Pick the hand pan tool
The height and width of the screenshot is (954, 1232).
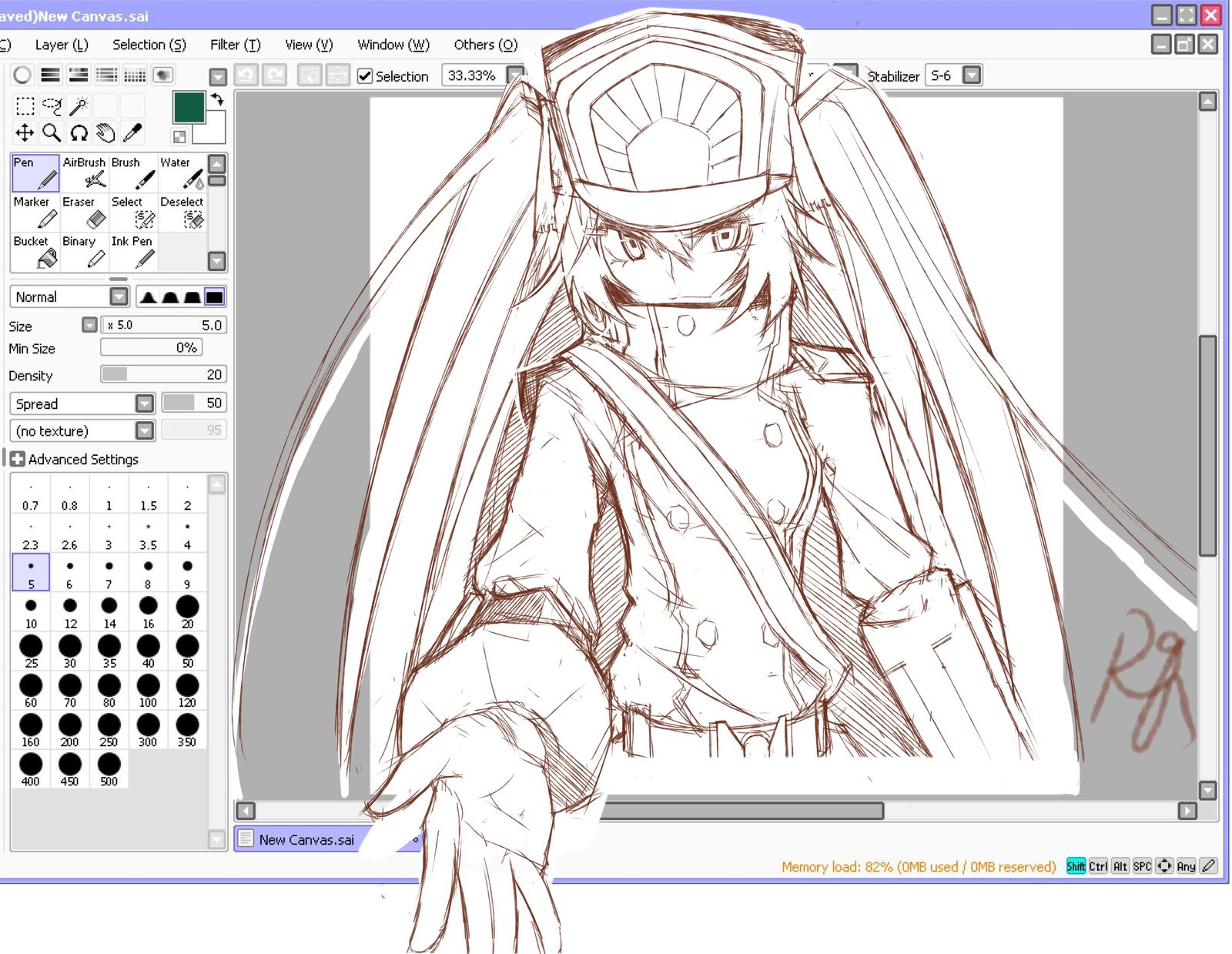point(106,132)
